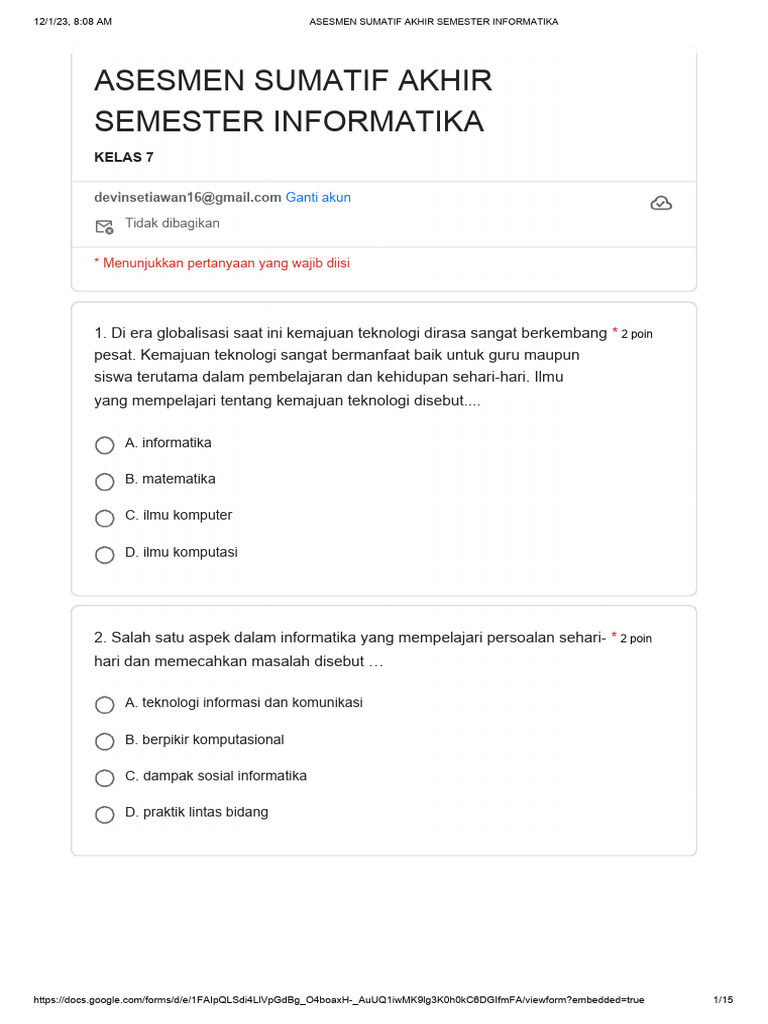This screenshot has height=1024, width=768.
Task: Click the not-shared email icon
Action: coord(104,226)
